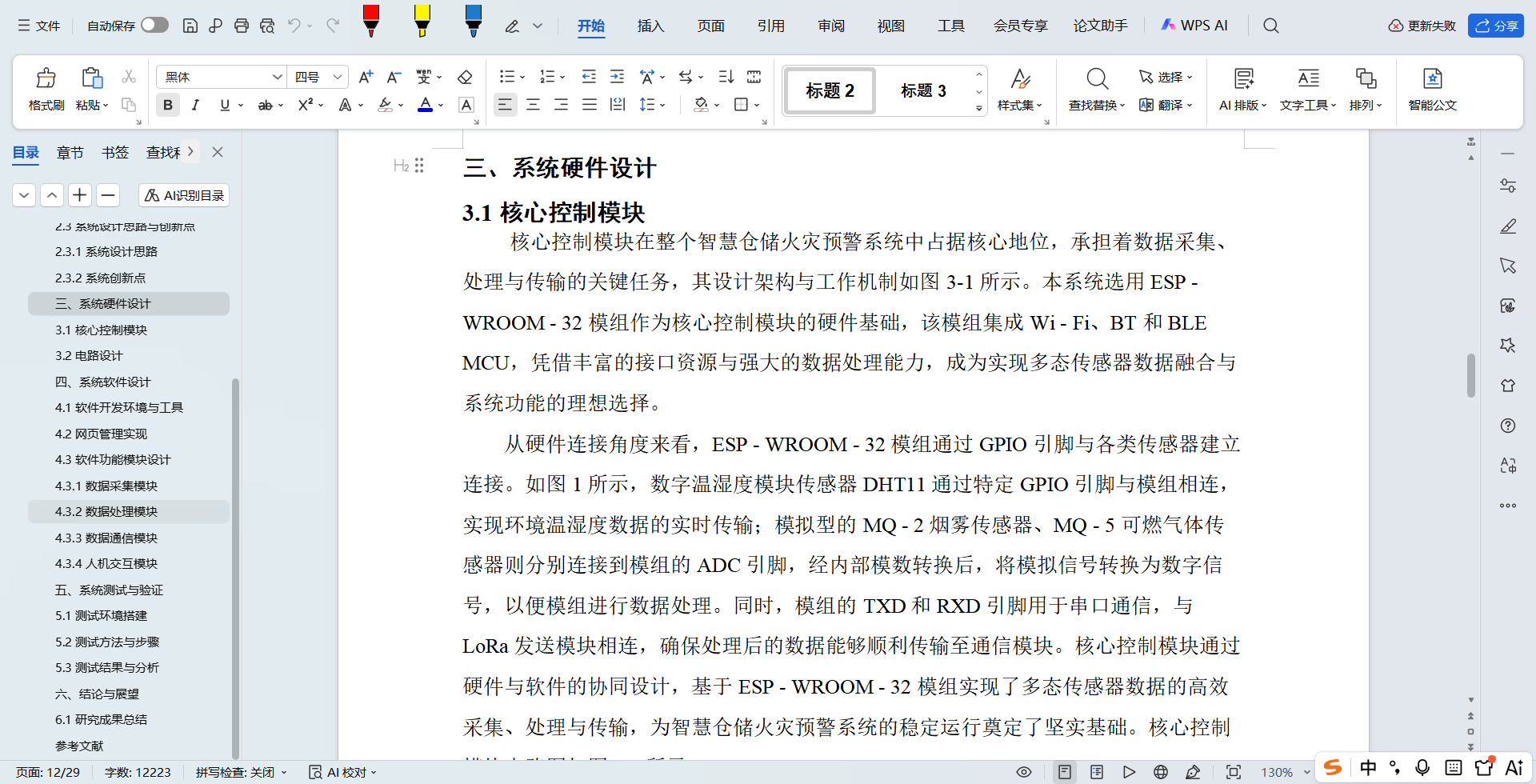Open the Translate (翻译) dropdown
Viewport: 1536px width, 784px height.
pos(1166,105)
